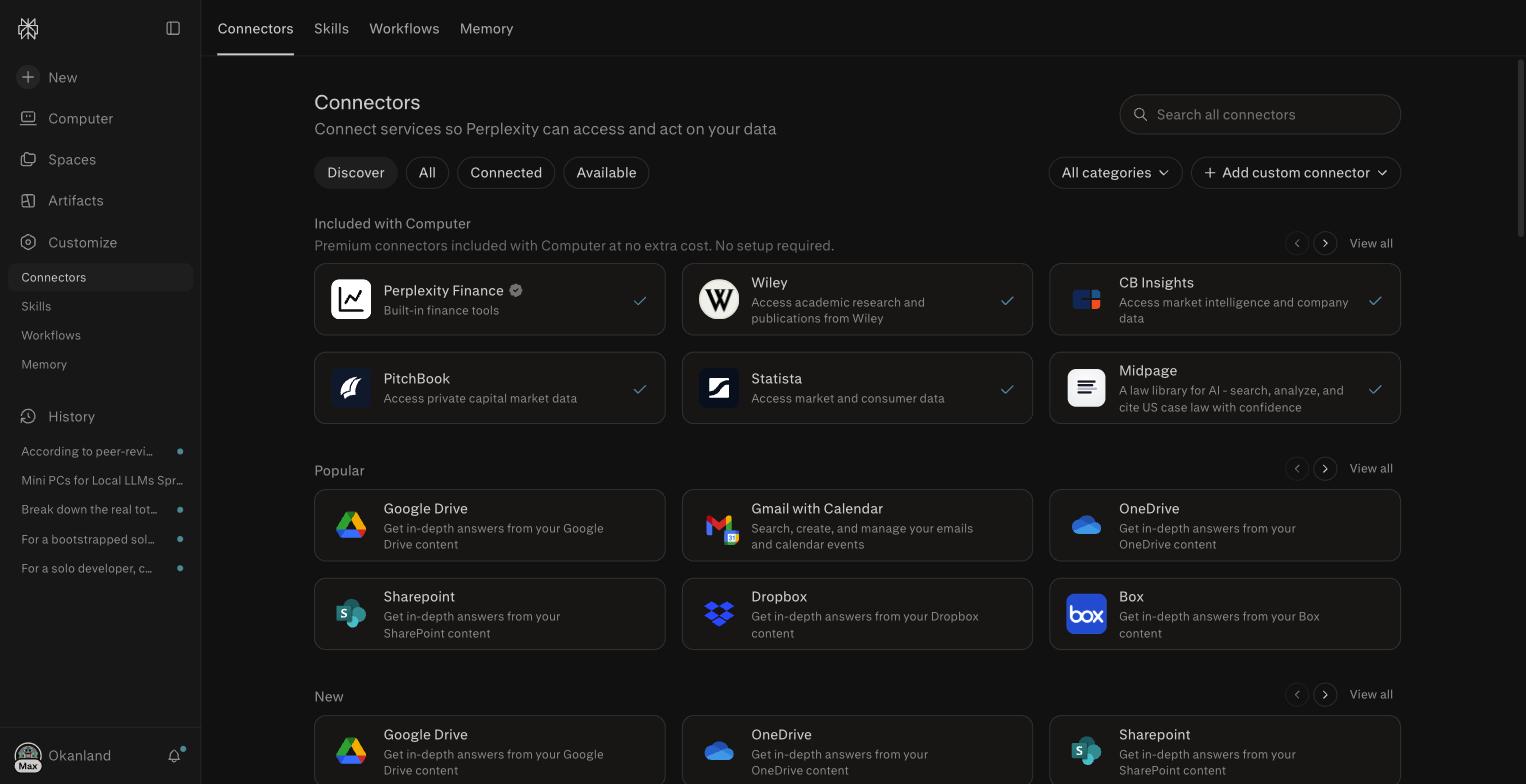This screenshot has width=1526, height=784.
Task: Select the Connected filter pill
Action: [x=506, y=172]
